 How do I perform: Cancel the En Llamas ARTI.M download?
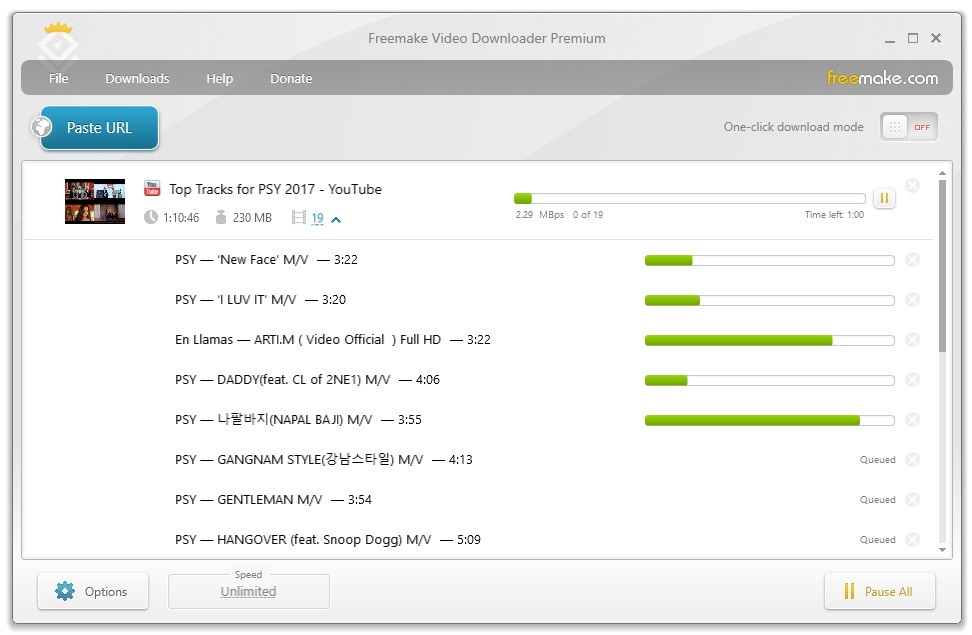click(912, 340)
